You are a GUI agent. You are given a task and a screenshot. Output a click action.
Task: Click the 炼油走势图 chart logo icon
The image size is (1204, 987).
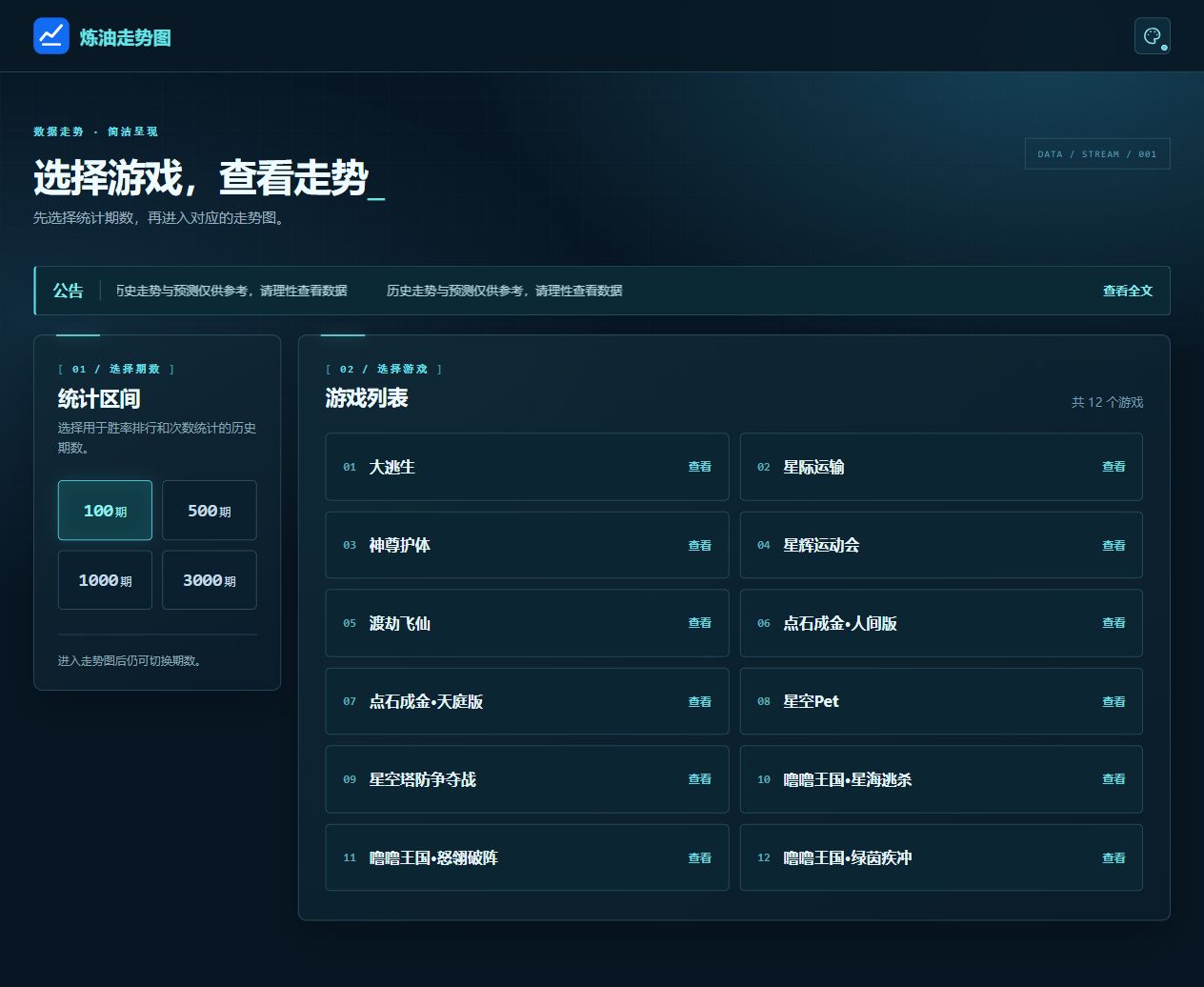point(51,36)
